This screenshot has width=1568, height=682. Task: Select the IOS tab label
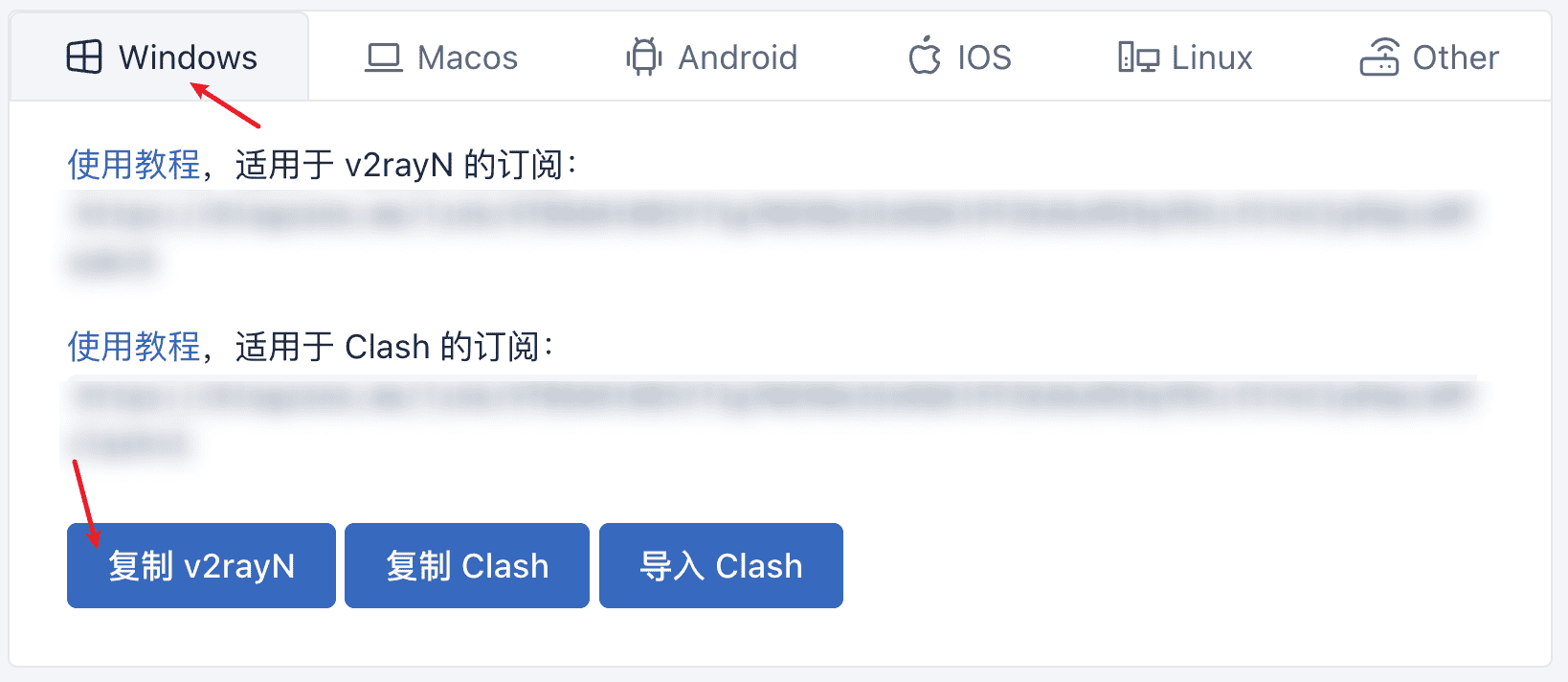coord(985,57)
